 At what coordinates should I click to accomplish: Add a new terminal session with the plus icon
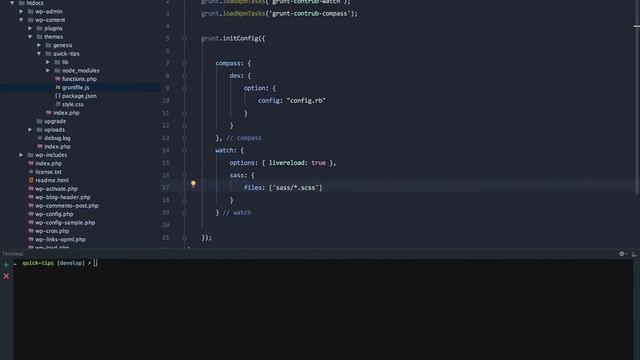[6, 264]
